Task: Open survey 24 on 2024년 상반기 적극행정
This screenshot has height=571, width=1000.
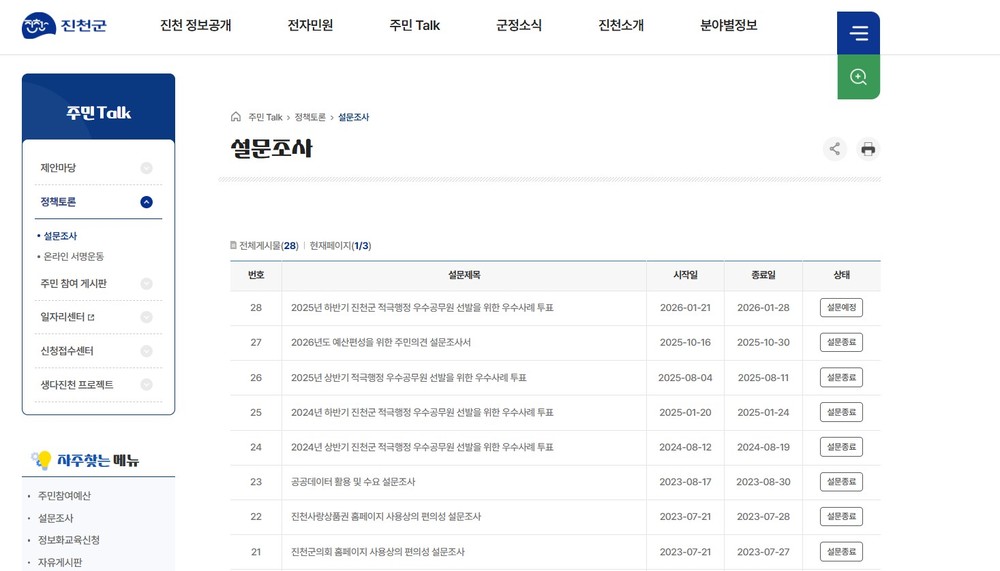Action: pos(422,447)
